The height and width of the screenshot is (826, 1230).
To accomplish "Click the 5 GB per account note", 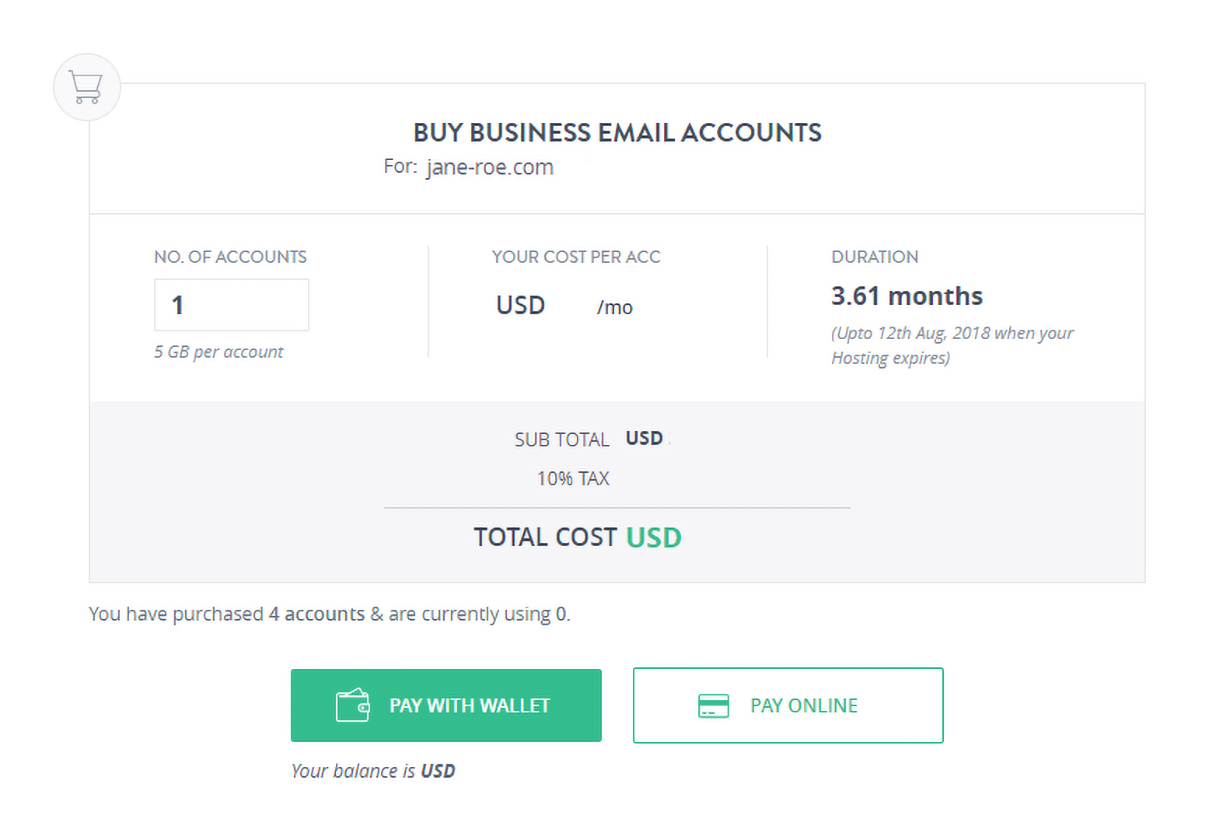I will point(218,352).
